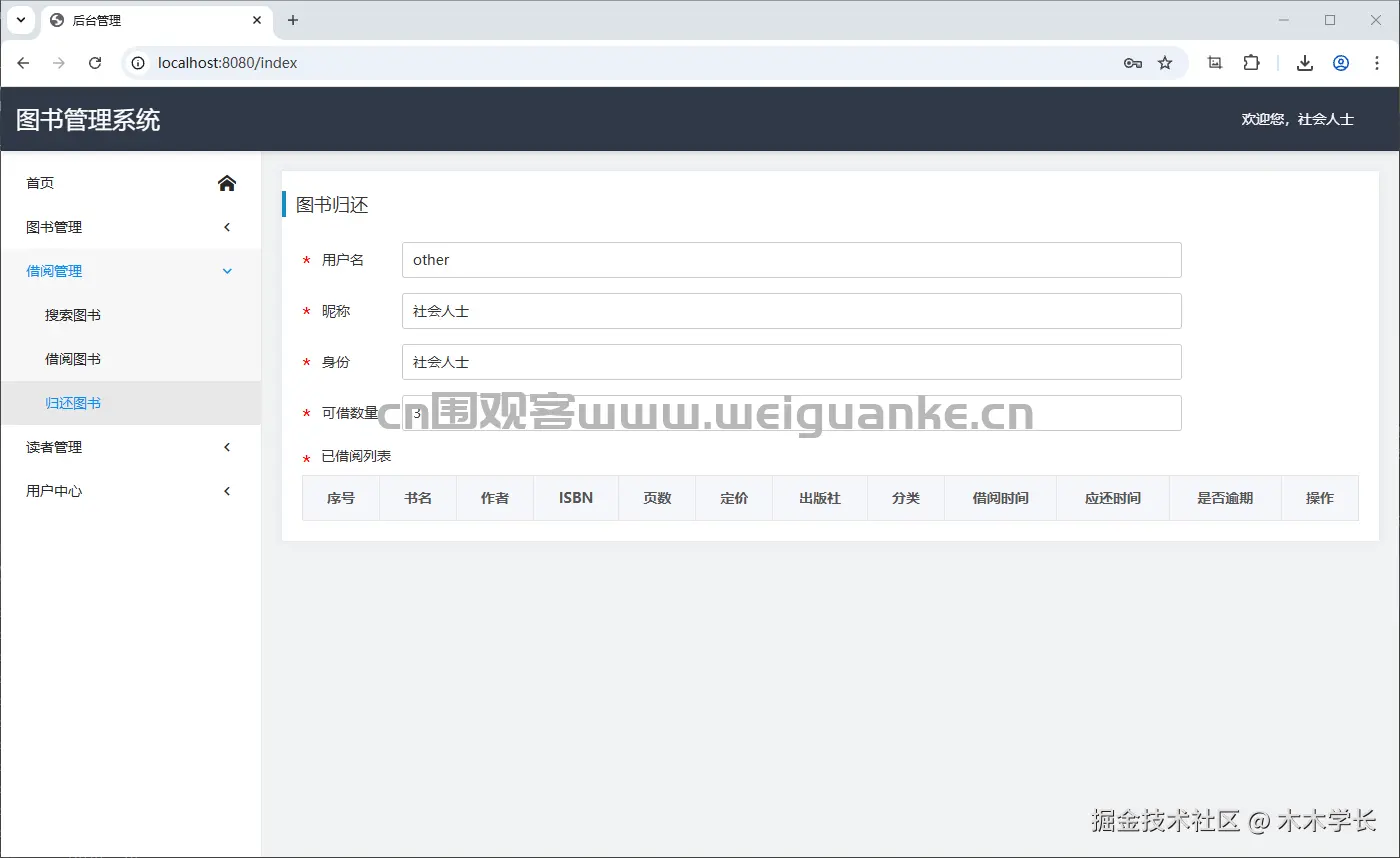Select the 归还图书 submenu item
This screenshot has height=858, width=1400.
(x=131, y=403)
